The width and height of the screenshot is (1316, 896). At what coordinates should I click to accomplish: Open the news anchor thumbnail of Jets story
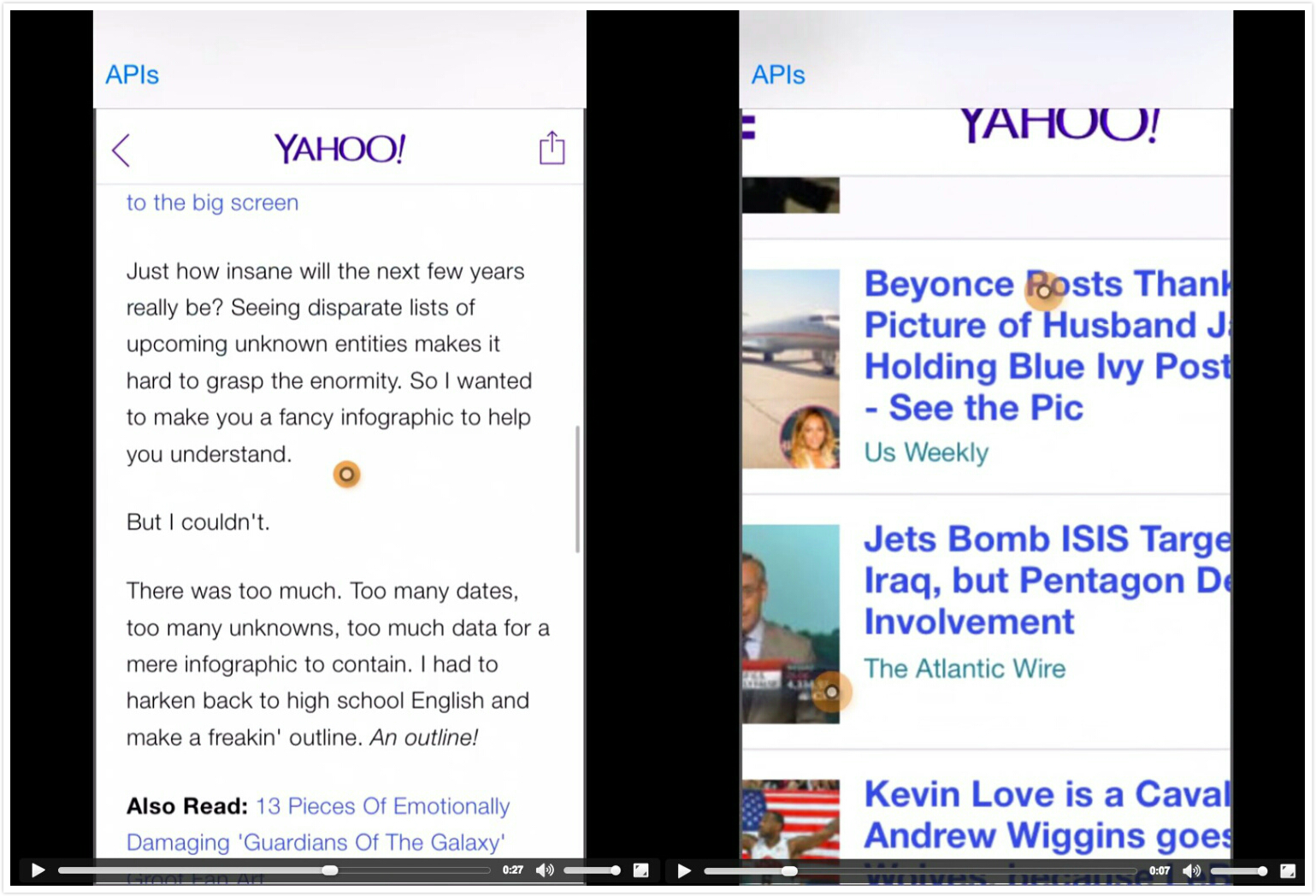(791, 624)
